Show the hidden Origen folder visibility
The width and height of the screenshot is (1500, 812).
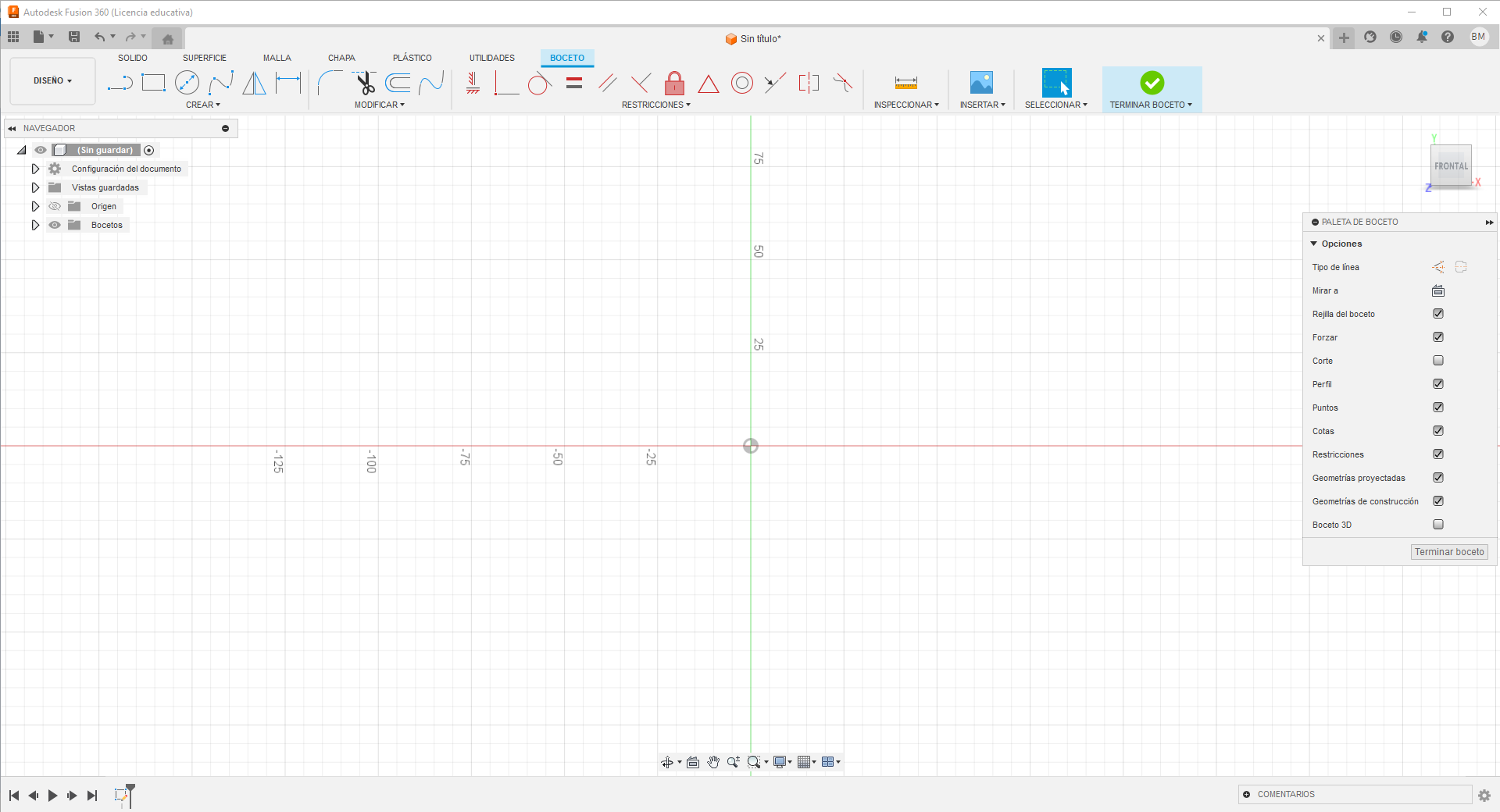[55, 206]
